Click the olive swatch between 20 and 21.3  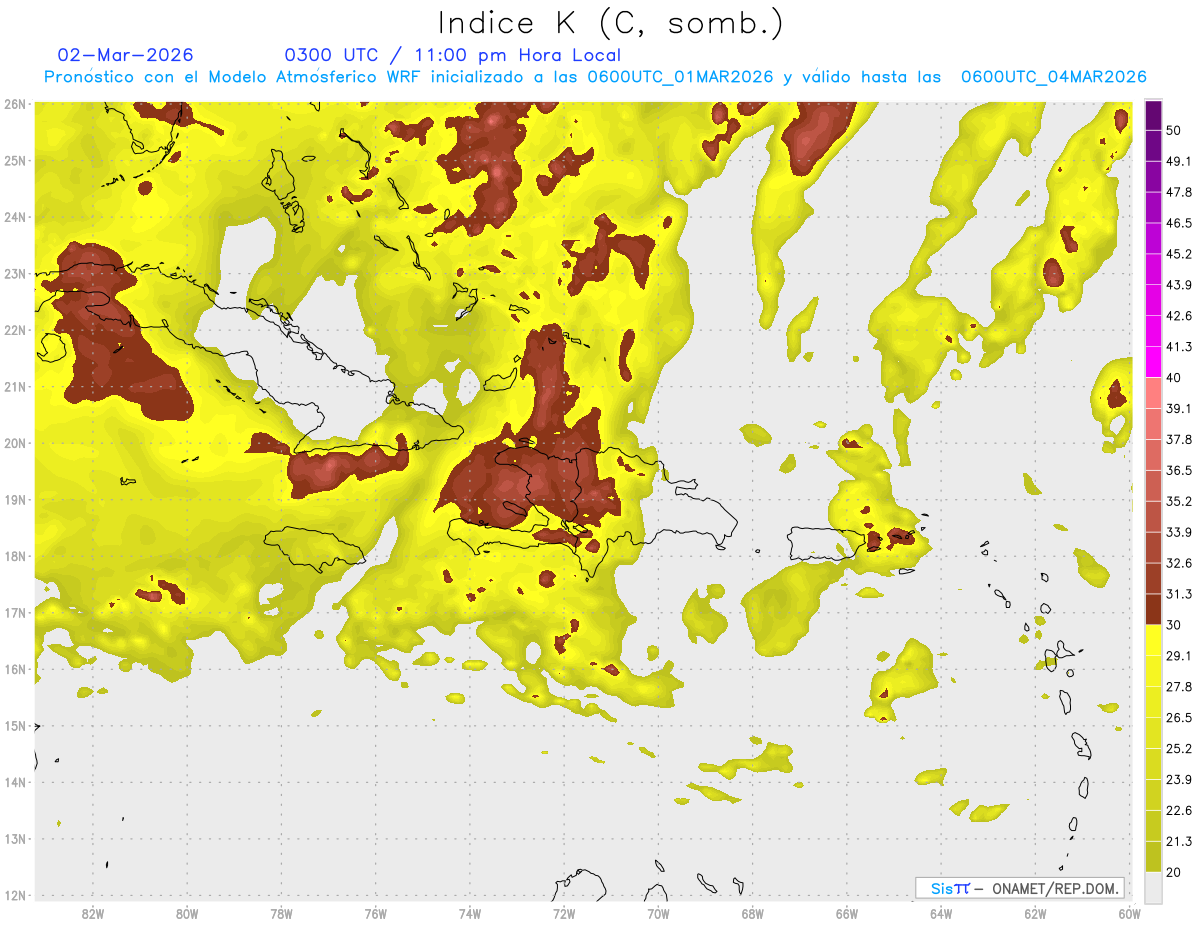(1153, 856)
